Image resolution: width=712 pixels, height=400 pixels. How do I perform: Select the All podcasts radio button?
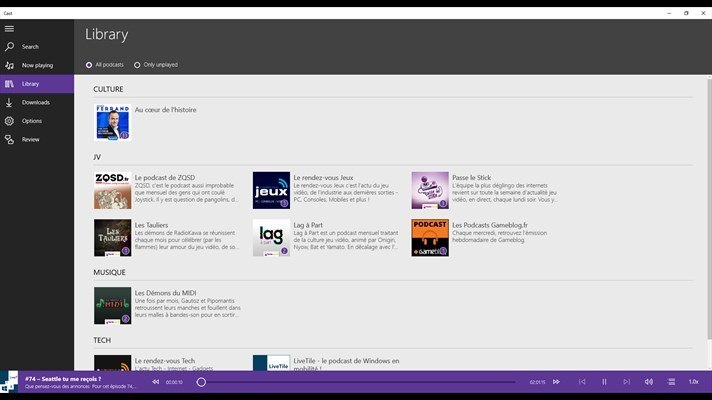(x=89, y=65)
